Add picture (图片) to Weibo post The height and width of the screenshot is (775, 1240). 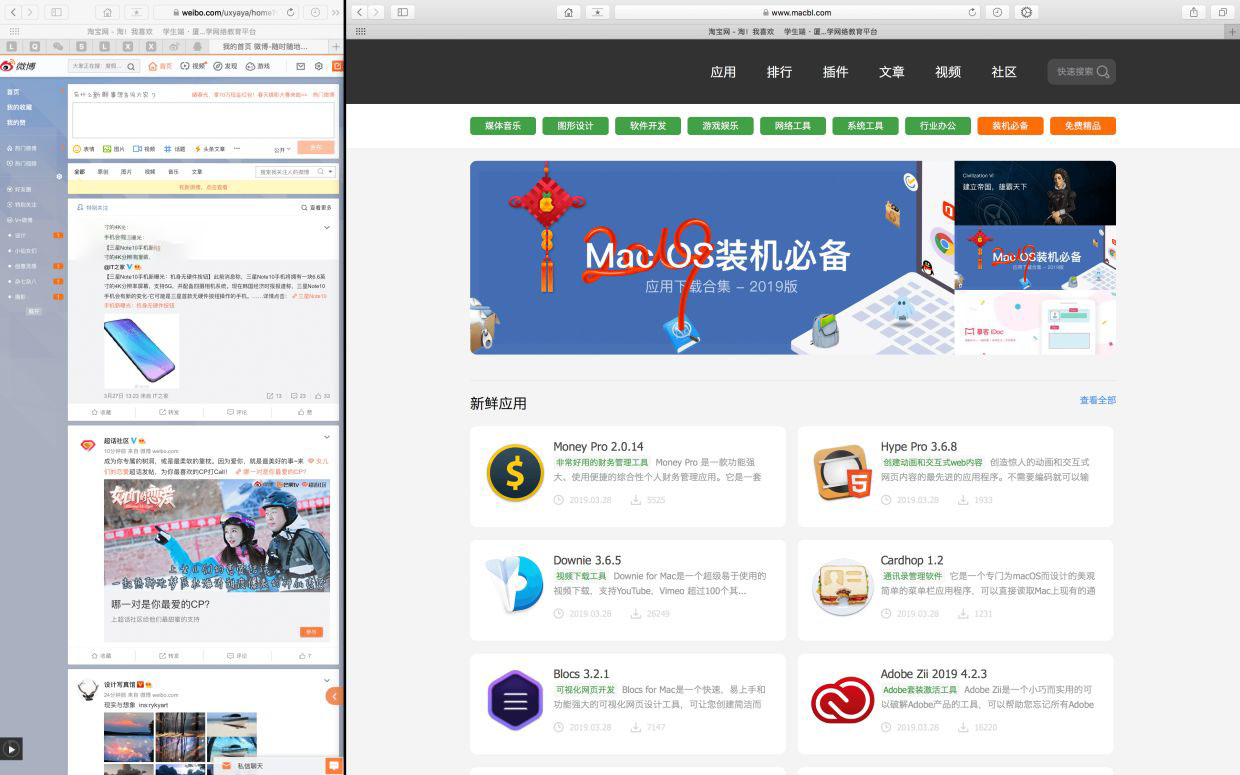114,148
